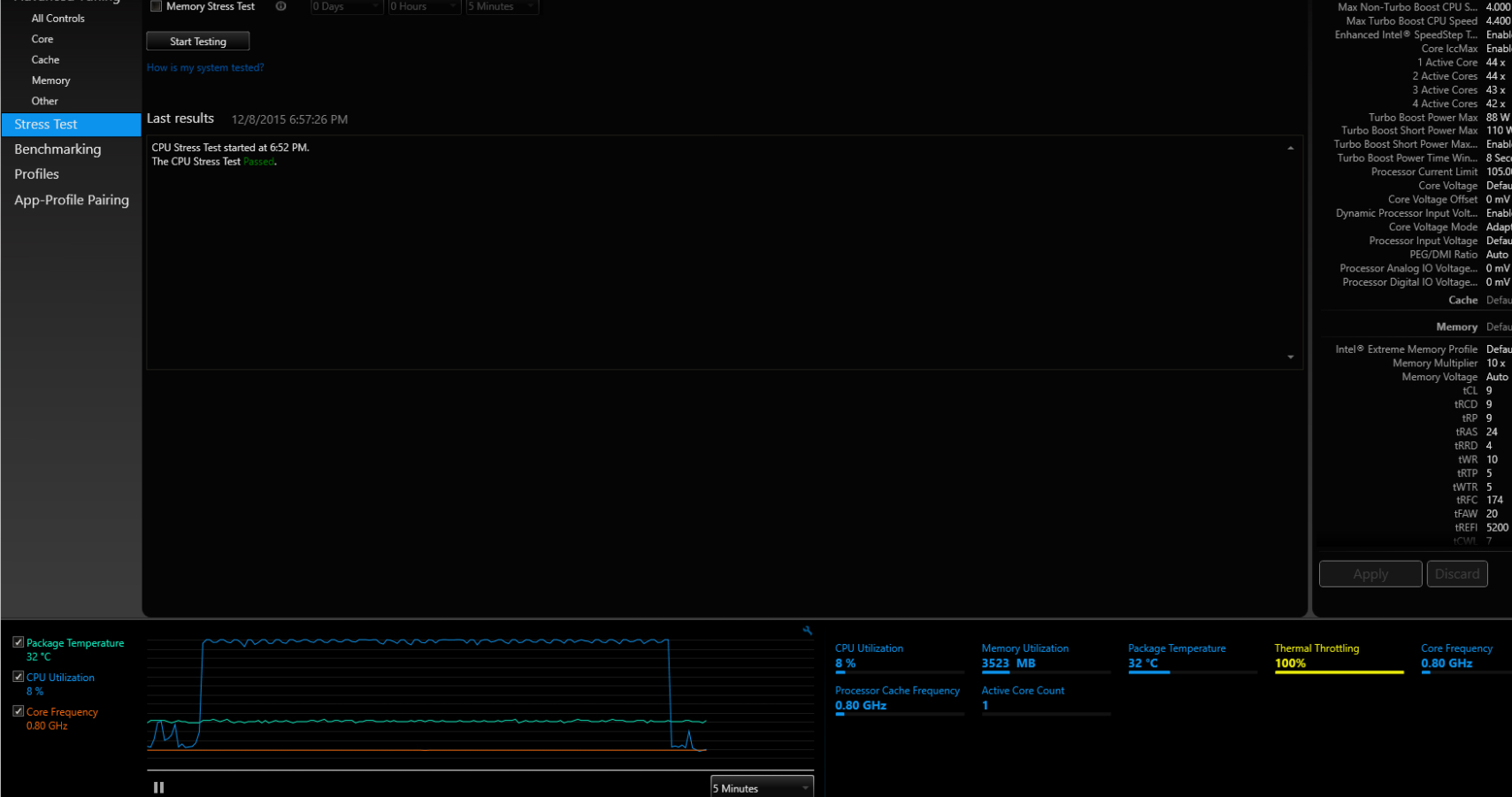This screenshot has width=1512, height=797.
Task: Click the 'Processor Input Voltage' setting
Action: tap(1440, 241)
